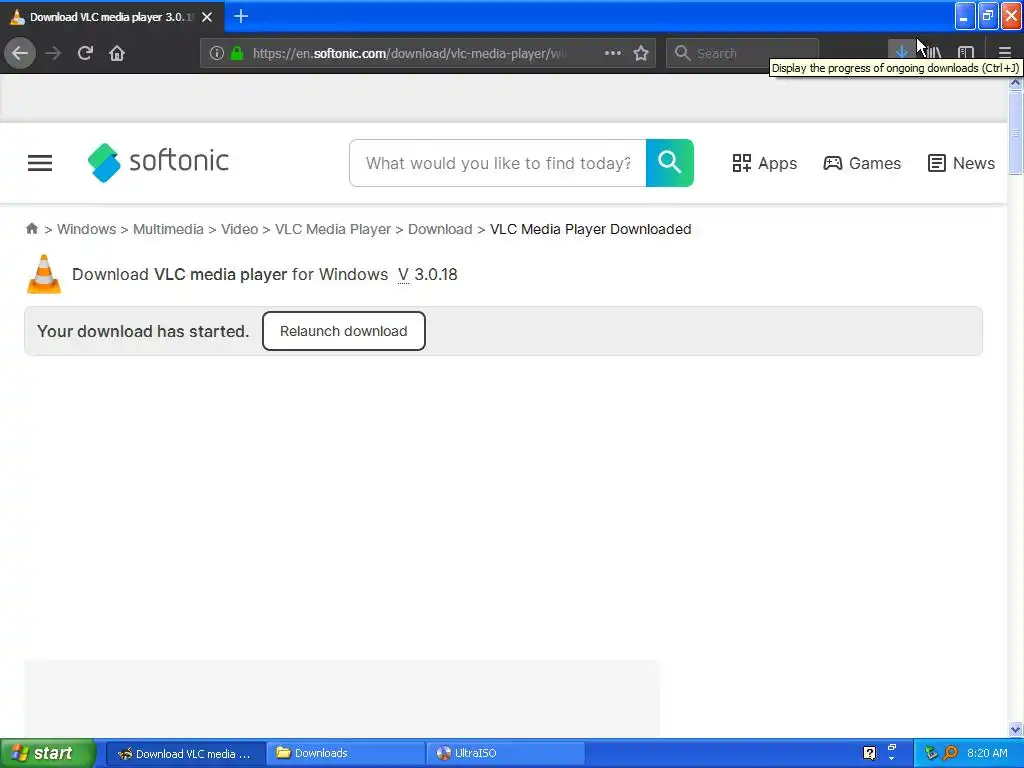Screen dimensions: 1024x768
Task: Click the page scrollbar up arrow
Action: [x=1015, y=83]
